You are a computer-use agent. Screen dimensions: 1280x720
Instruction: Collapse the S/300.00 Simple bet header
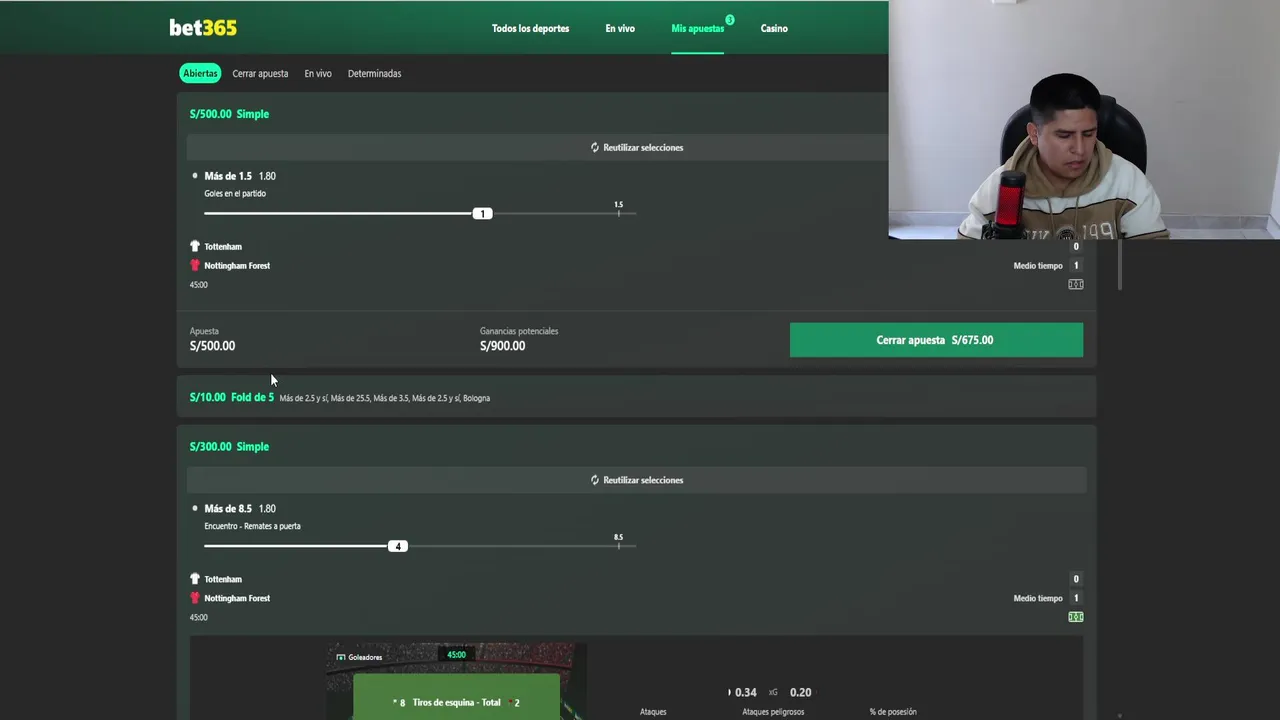[229, 447]
